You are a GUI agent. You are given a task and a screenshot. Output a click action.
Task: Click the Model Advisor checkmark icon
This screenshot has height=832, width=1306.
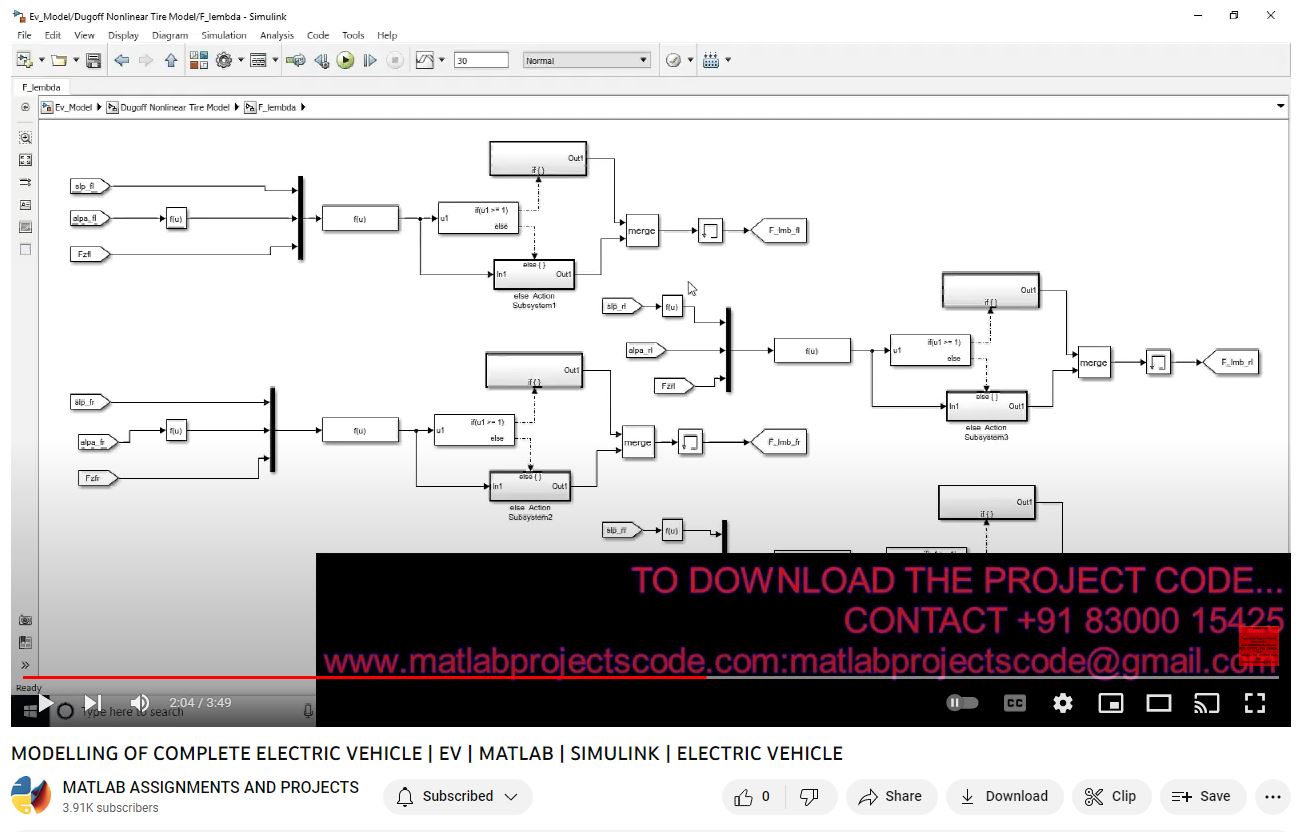pos(673,61)
